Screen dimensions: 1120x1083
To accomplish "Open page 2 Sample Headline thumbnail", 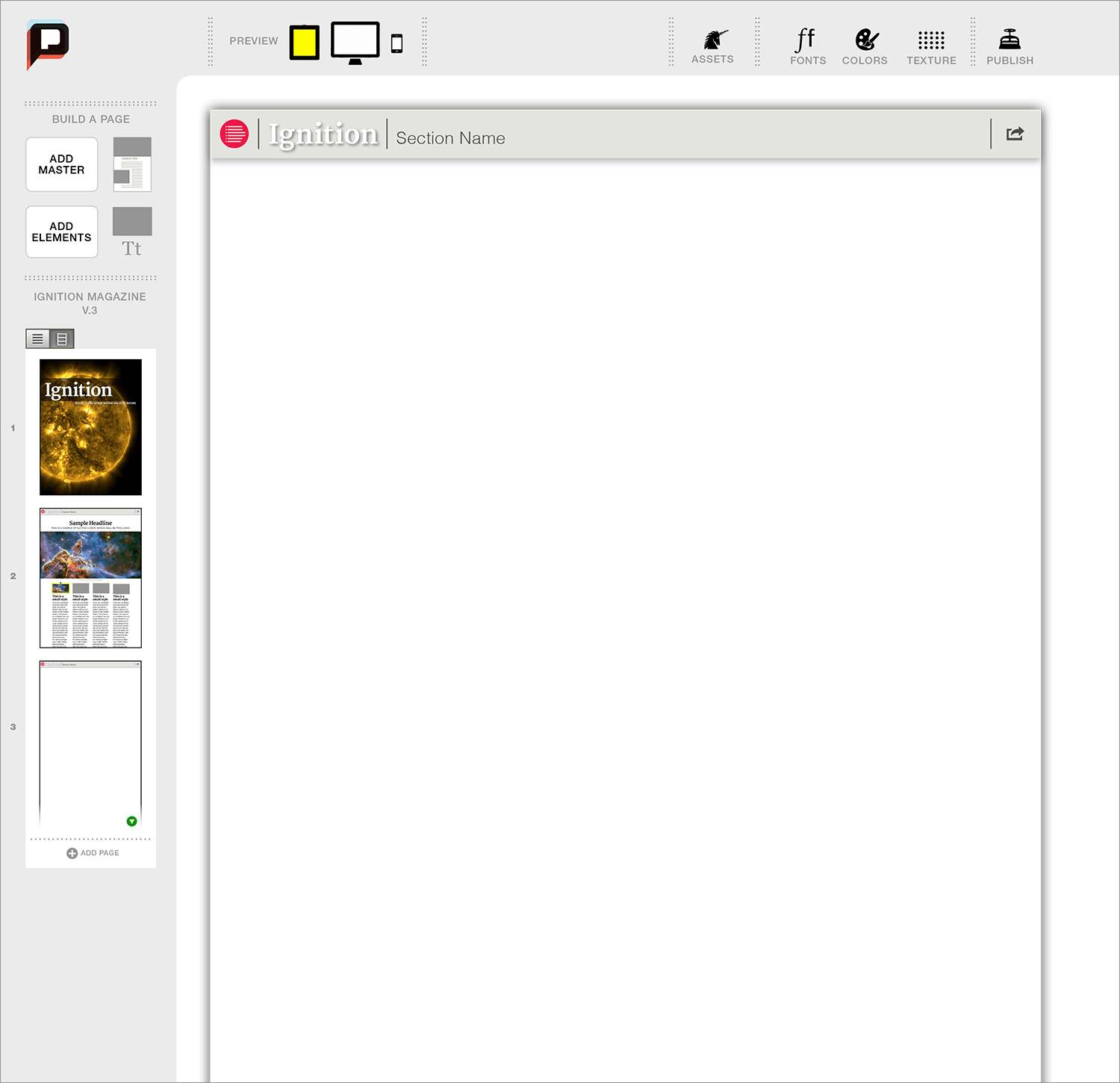I will point(90,578).
